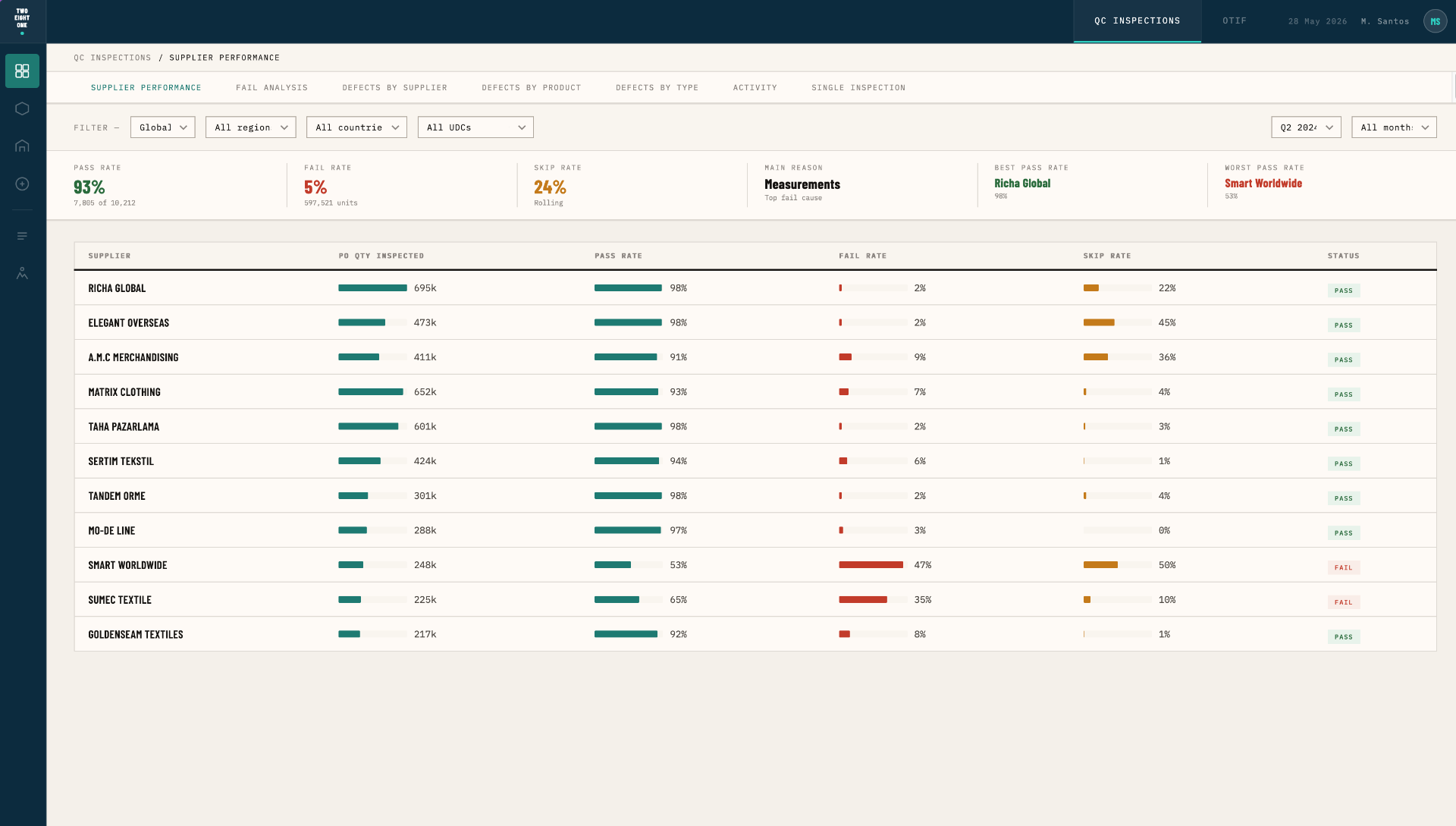Open Smart Worldwide supplier table row
1456x826 pixels.
pos(755,565)
